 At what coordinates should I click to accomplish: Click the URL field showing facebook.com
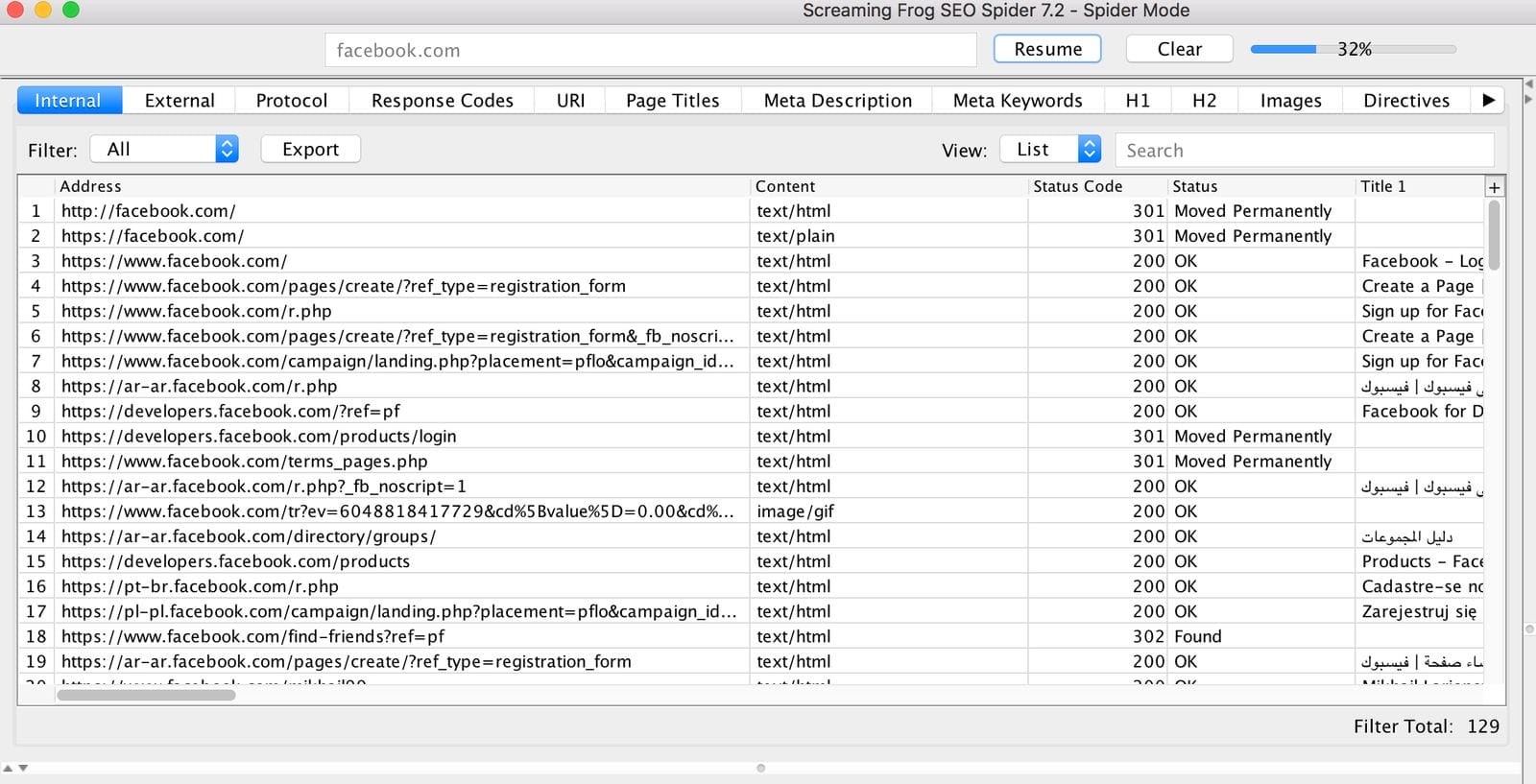pyautogui.click(x=650, y=50)
